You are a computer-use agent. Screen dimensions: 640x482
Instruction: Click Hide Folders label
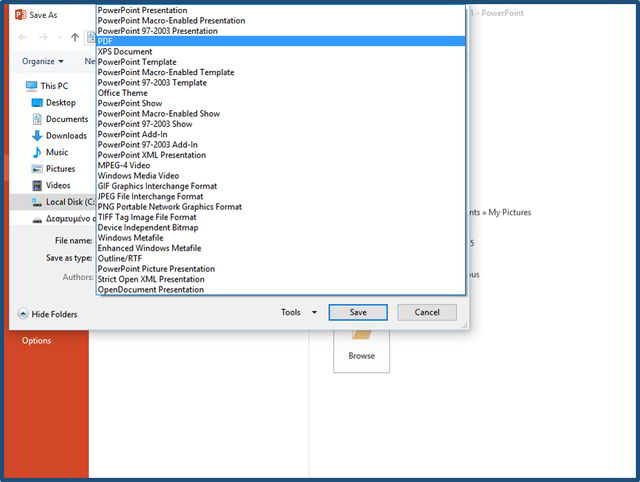pos(54,314)
